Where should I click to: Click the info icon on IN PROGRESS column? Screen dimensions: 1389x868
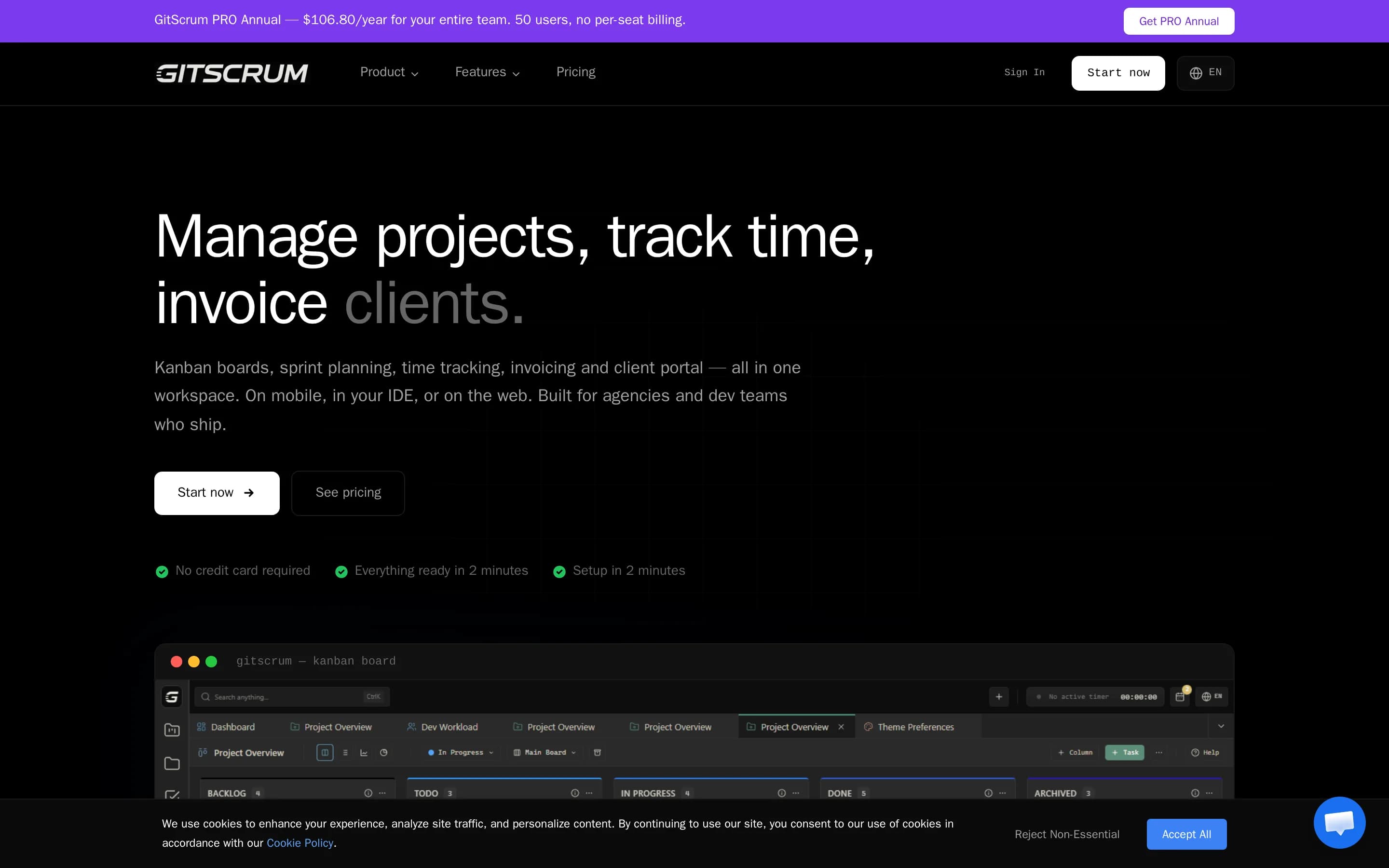781,793
